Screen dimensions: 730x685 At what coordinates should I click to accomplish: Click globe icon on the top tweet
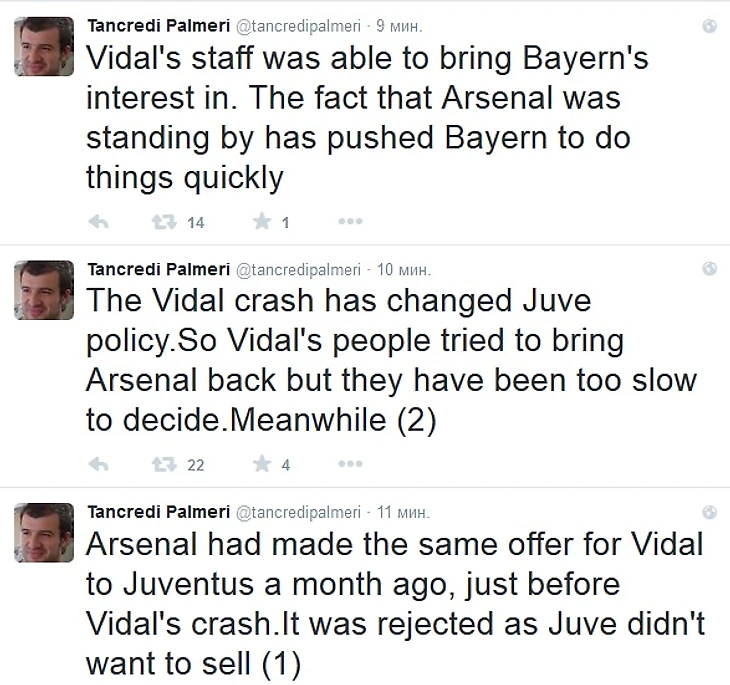tap(710, 27)
